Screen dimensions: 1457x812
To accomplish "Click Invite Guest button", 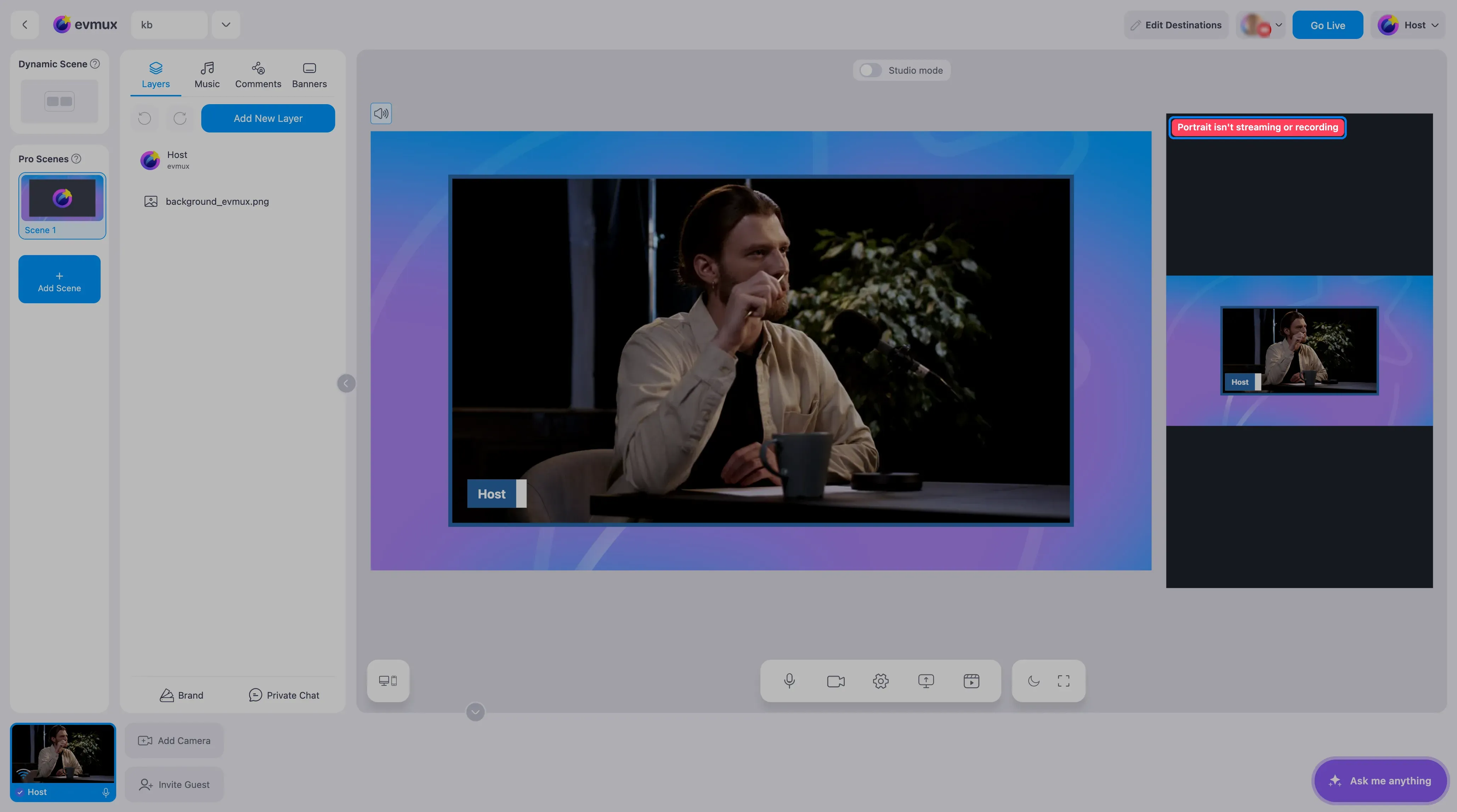I will pos(174,785).
